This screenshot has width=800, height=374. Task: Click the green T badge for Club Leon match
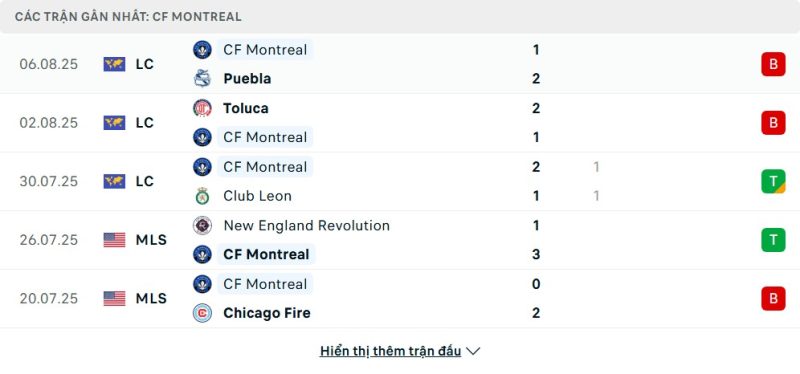pyautogui.click(x=773, y=181)
